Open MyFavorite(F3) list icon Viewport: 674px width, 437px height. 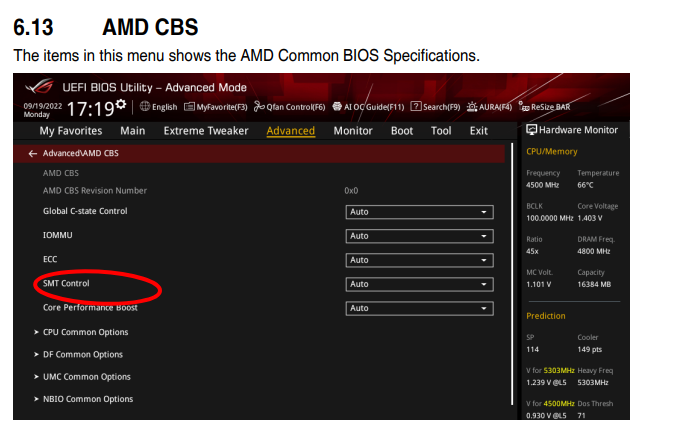[189, 107]
